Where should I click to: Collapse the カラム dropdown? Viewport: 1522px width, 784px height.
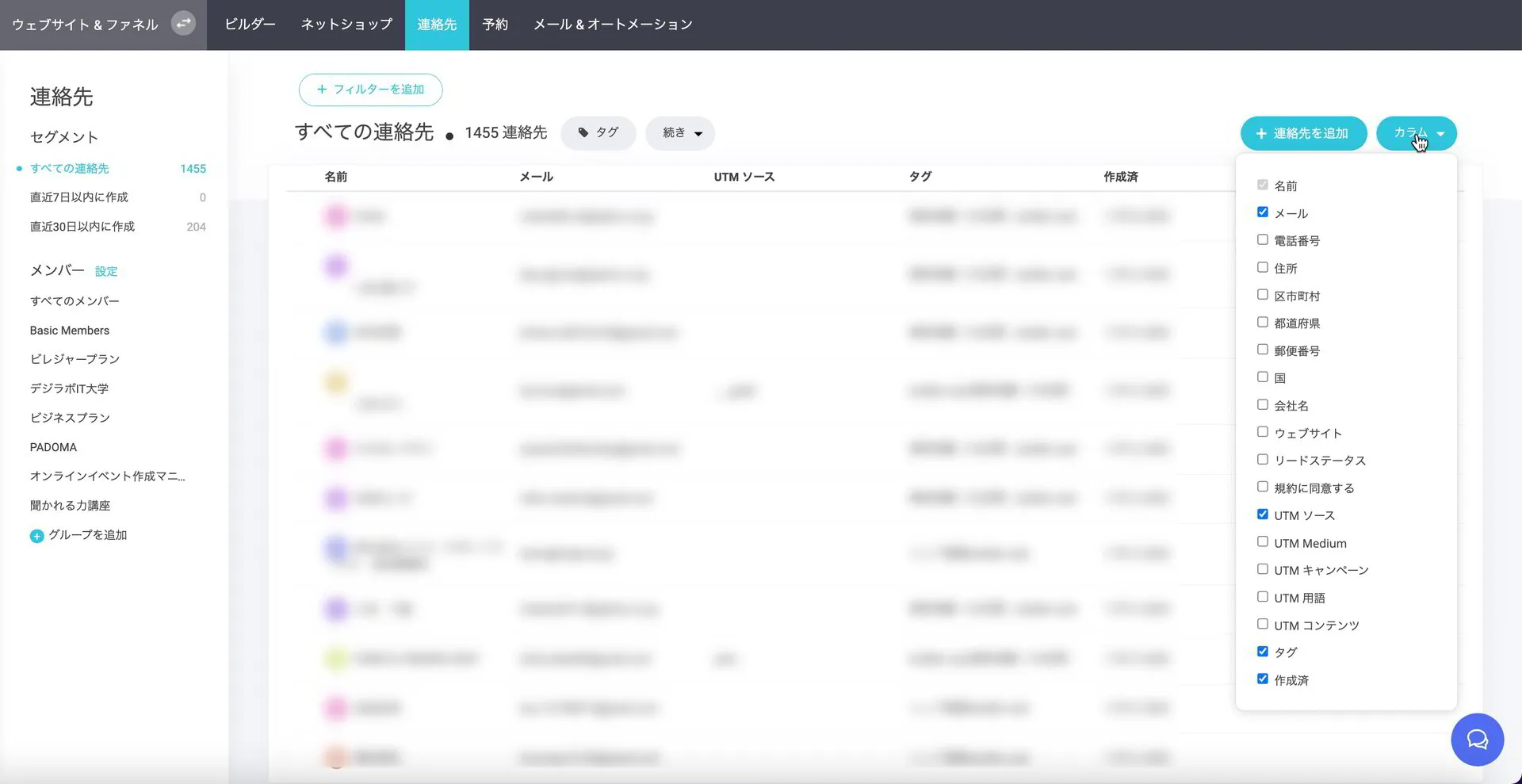(x=1416, y=133)
